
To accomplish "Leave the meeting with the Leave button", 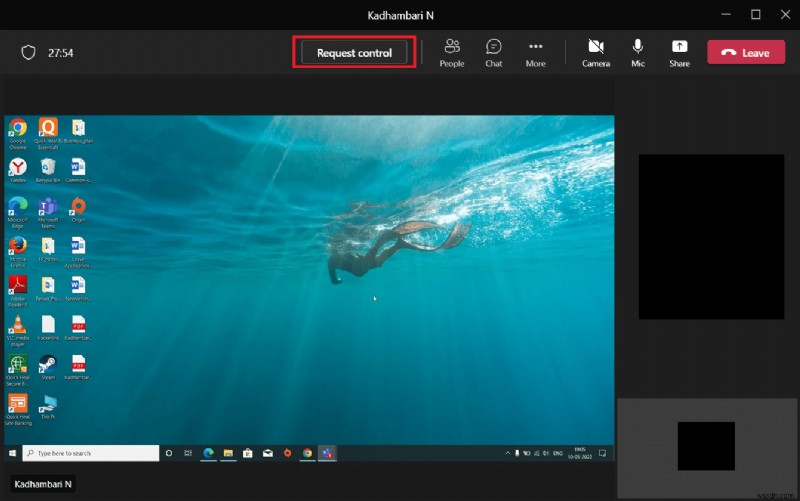I will click(746, 53).
